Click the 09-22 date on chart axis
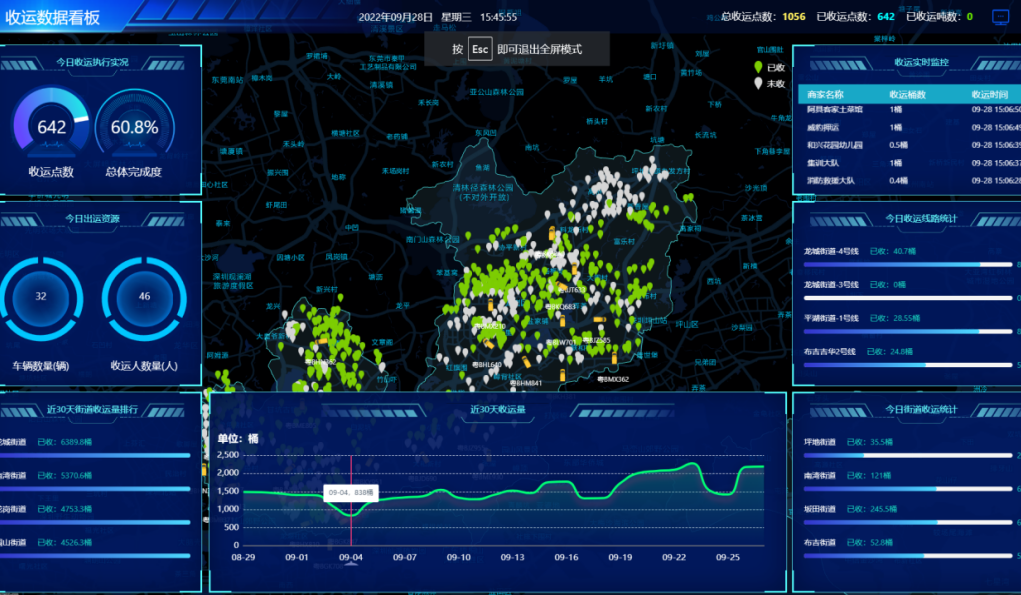This screenshot has height=595, width=1021. tap(674, 557)
